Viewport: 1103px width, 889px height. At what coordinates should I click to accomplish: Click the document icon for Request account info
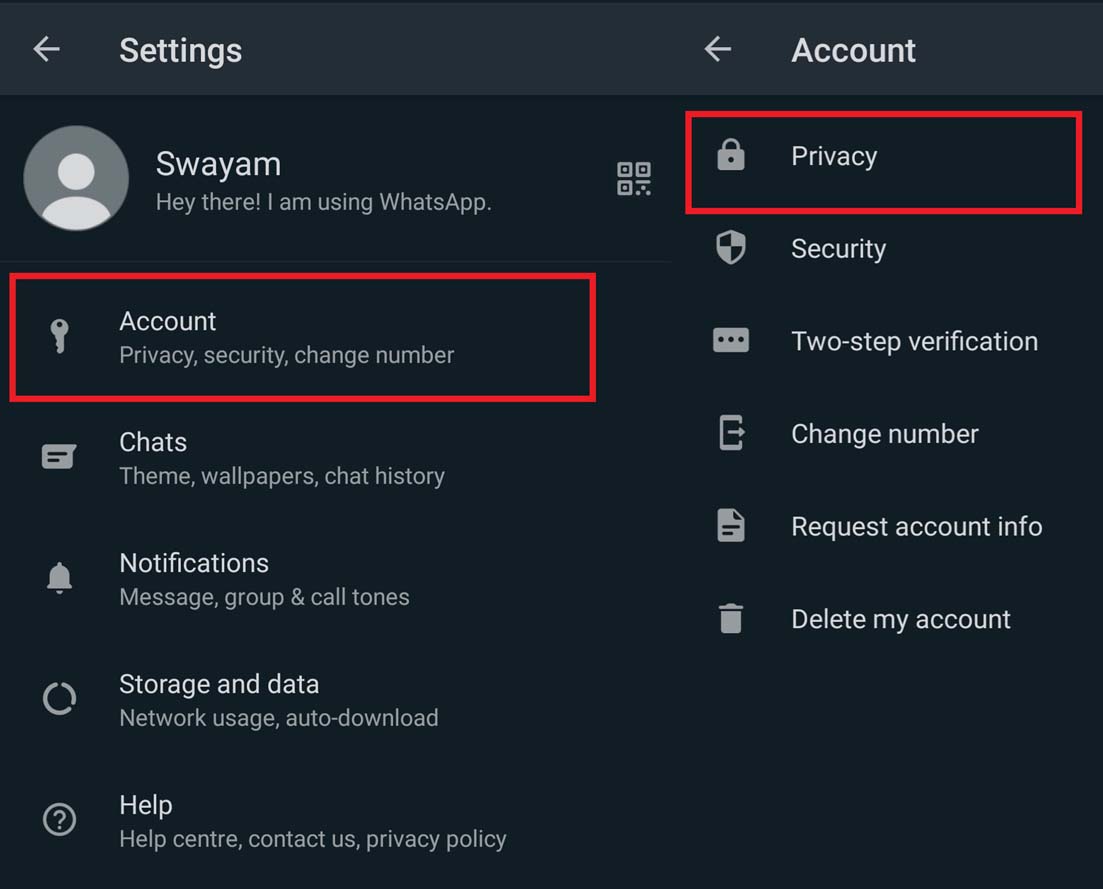coord(731,525)
